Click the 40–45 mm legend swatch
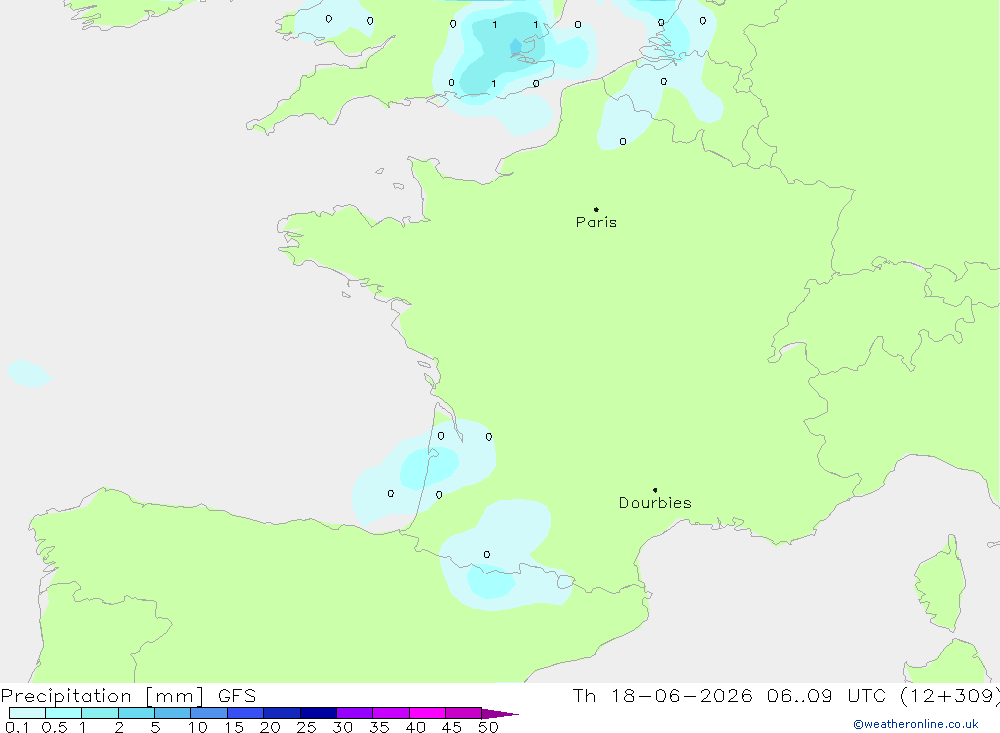 [427, 713]
